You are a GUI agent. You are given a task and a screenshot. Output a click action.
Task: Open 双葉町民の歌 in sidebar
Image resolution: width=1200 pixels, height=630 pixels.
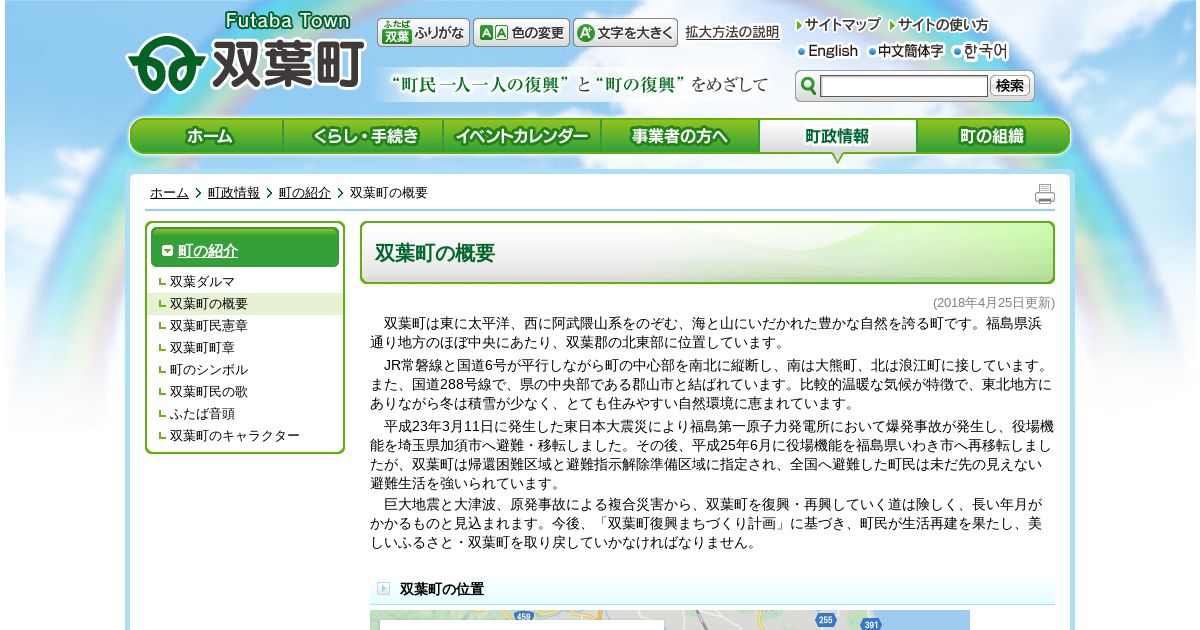(208, 392)
